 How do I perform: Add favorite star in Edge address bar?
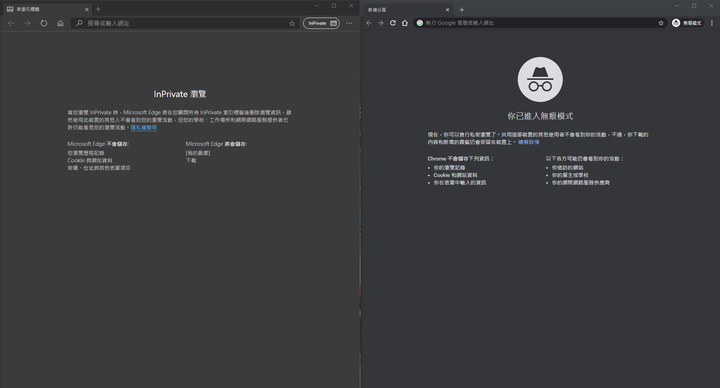[x=292, y=23]
